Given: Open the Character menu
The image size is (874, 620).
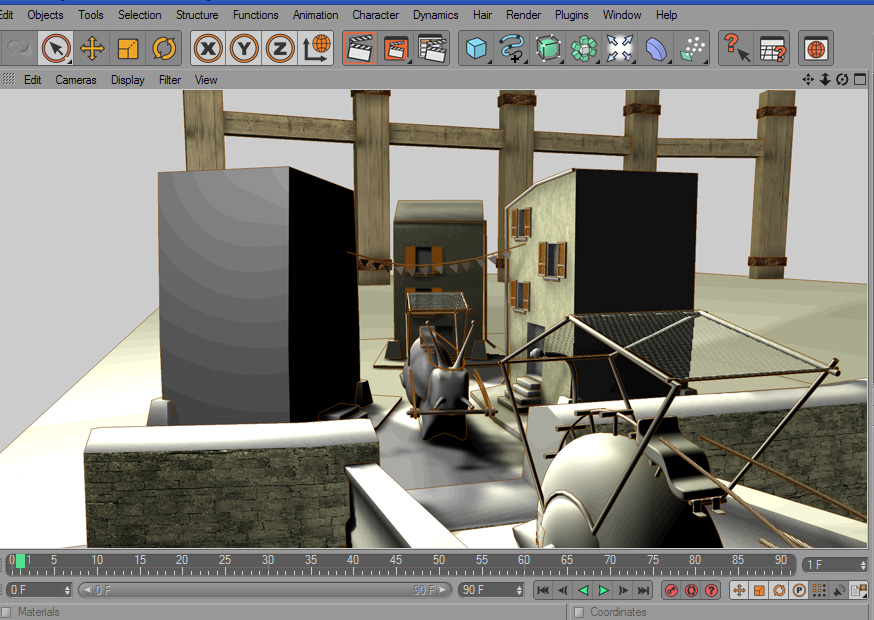Looking at the screenshot, I should 375,15.
